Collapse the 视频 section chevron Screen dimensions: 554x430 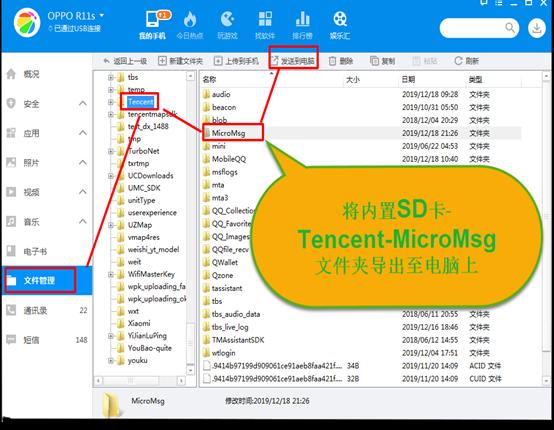83,192
